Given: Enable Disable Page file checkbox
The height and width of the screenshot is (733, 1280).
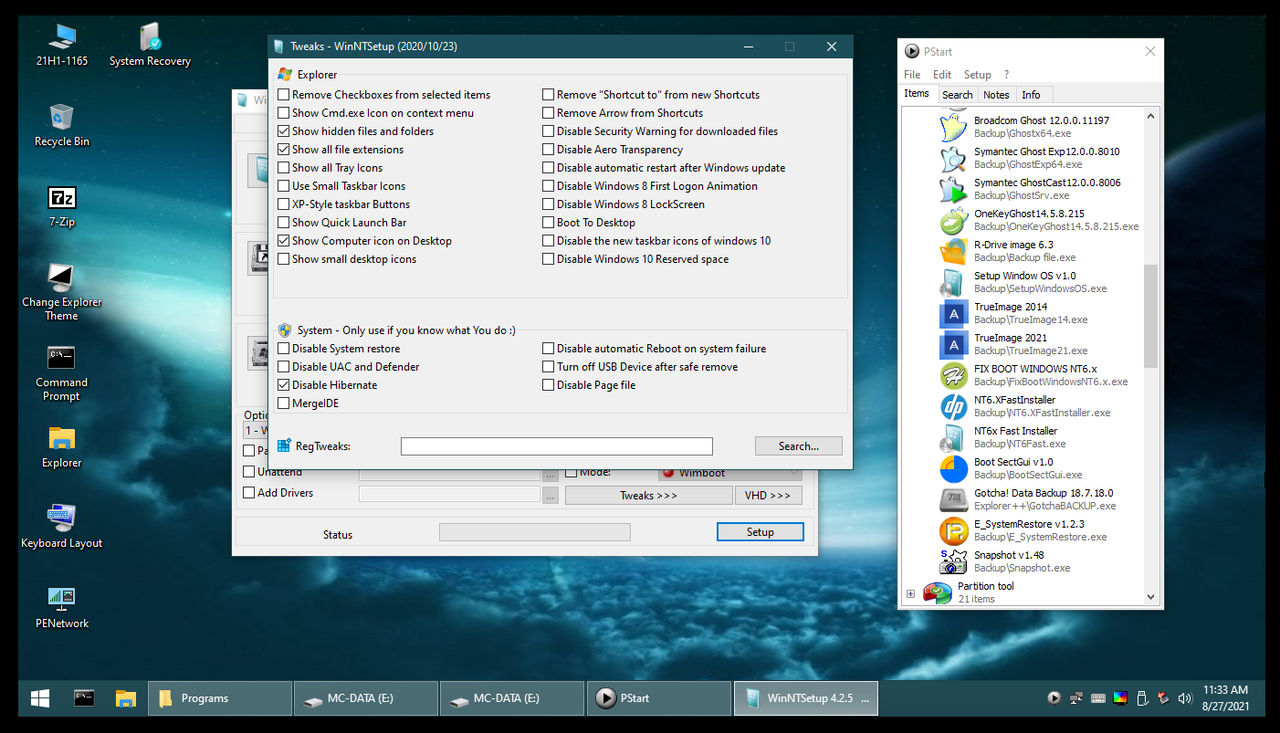Looking at the screenshot, I should coord(549,385).
